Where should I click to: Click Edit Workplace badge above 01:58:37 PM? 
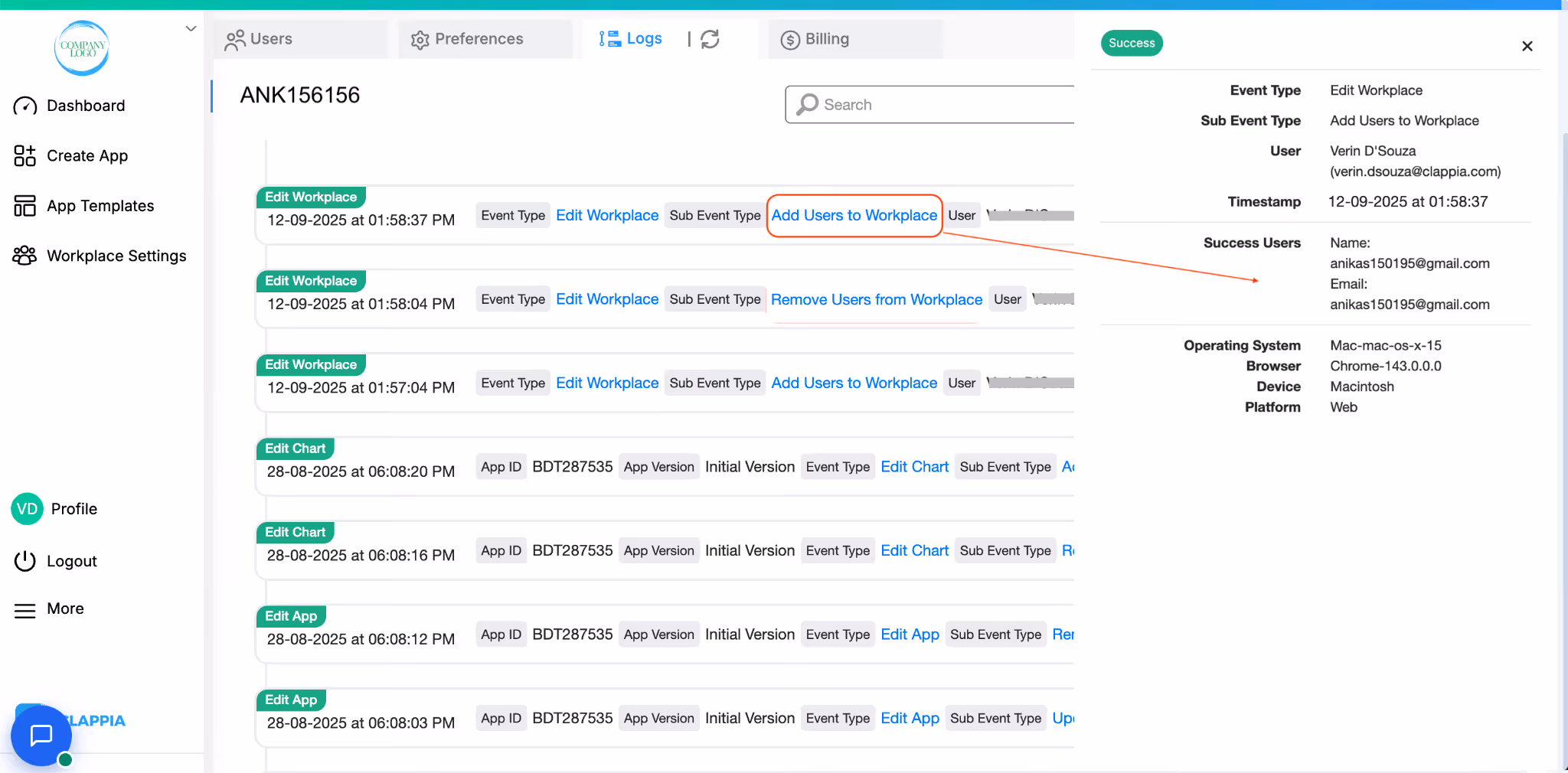click(x=311, y=197)
